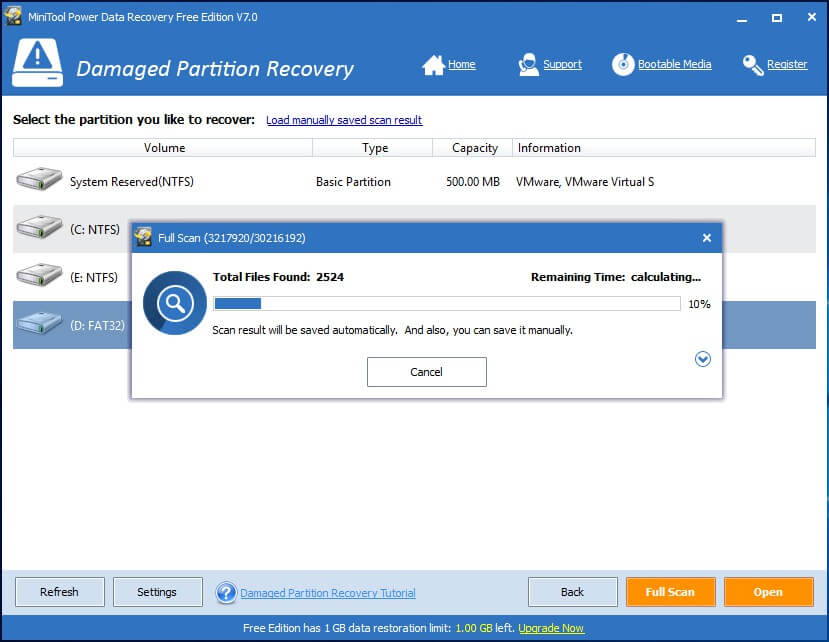This screenshot has height=642, width=829.
Task: Close the MiniTool main window
Action: [812, 17]
